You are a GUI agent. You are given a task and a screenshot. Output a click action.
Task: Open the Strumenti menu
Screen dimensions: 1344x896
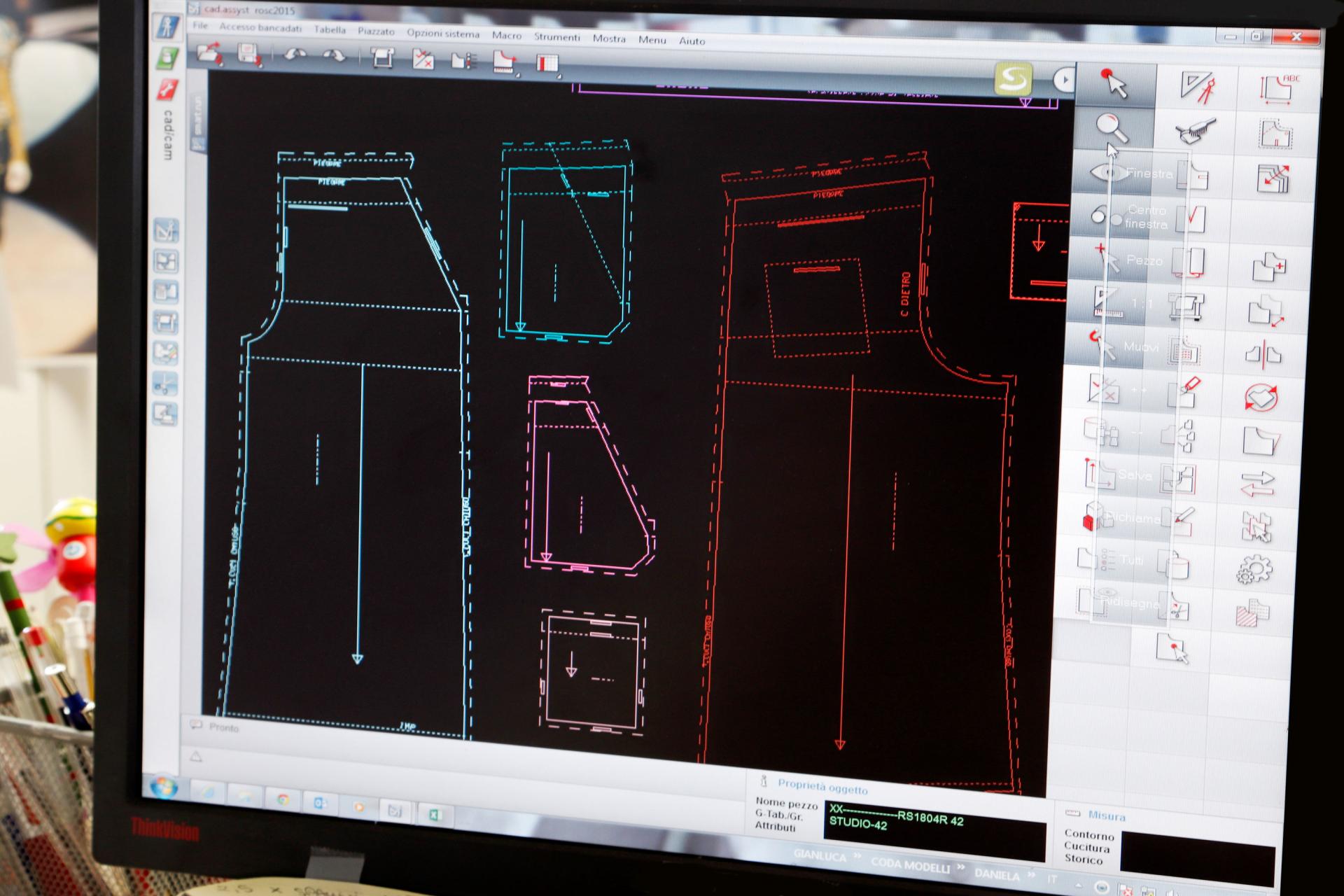557,37
